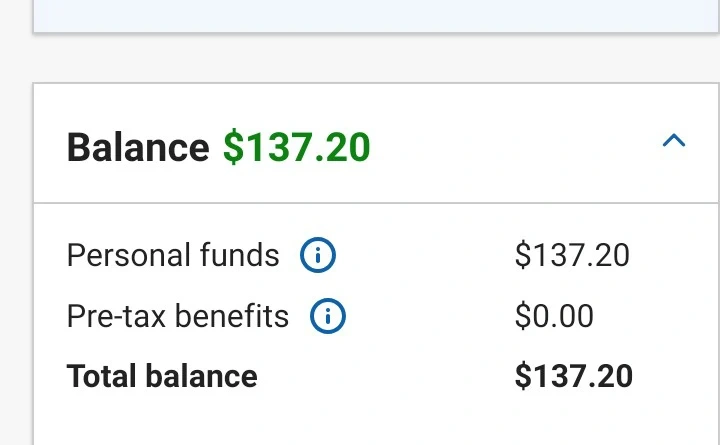Open the Pre-tax benefits info tooltip icon
The height and width of the screenshot is (445, 720).
(327, 317)
